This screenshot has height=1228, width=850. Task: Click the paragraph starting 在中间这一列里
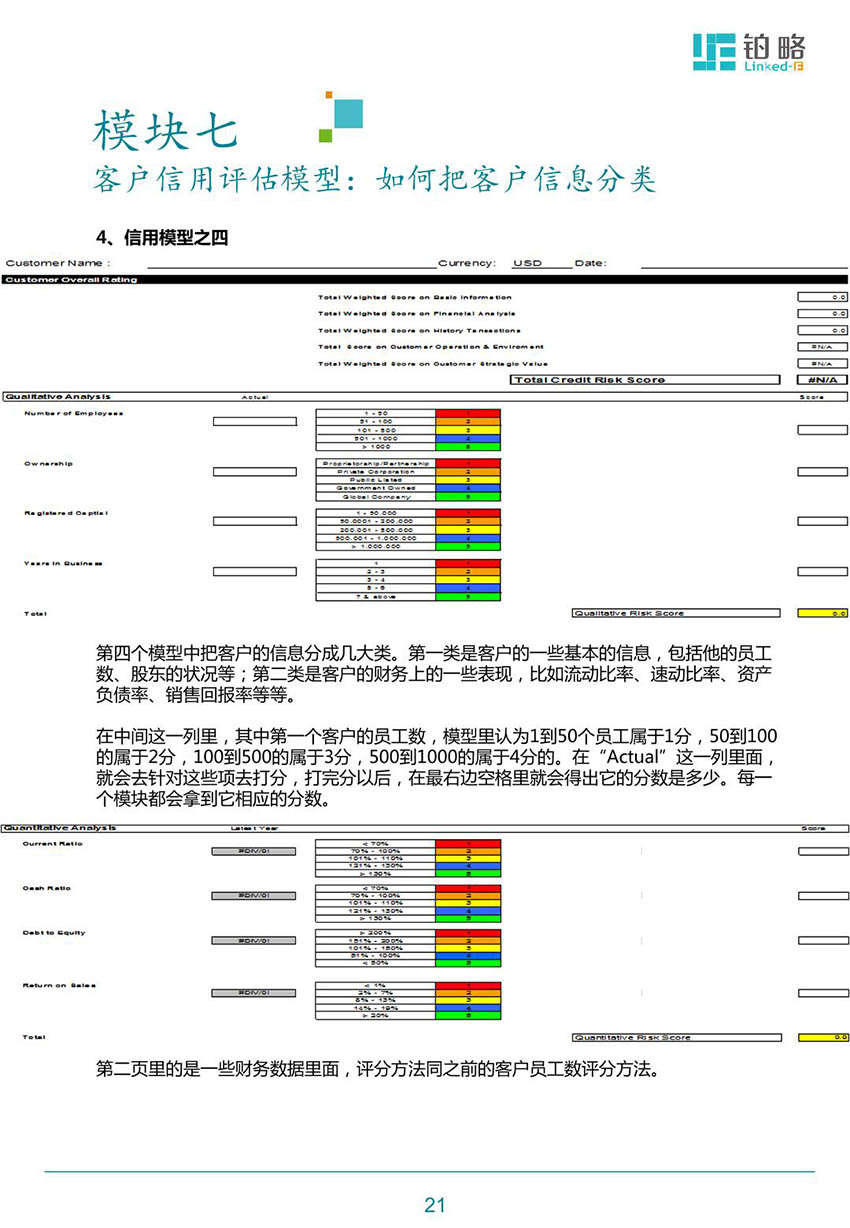point(434,767)
